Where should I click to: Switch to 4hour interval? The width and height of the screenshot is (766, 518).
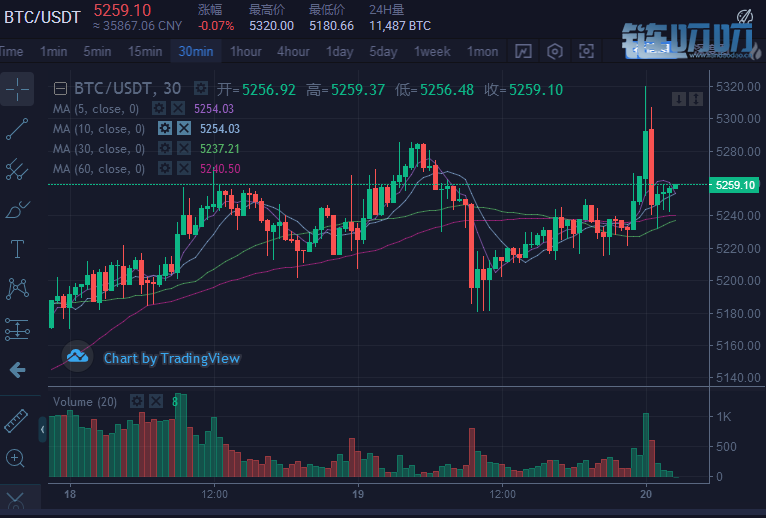(293, 51)
